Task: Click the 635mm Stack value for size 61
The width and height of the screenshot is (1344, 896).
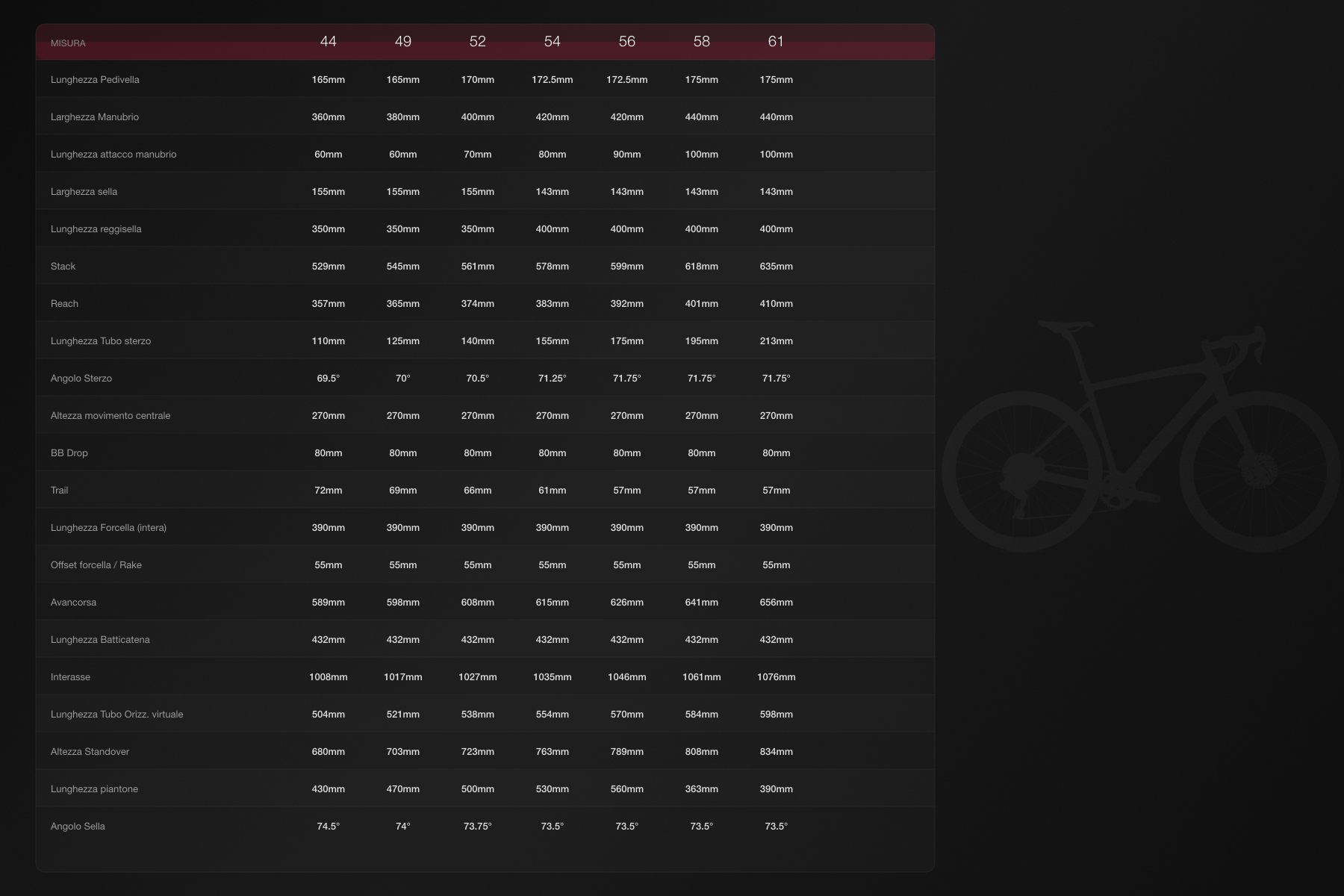Action: pos(777,266)
